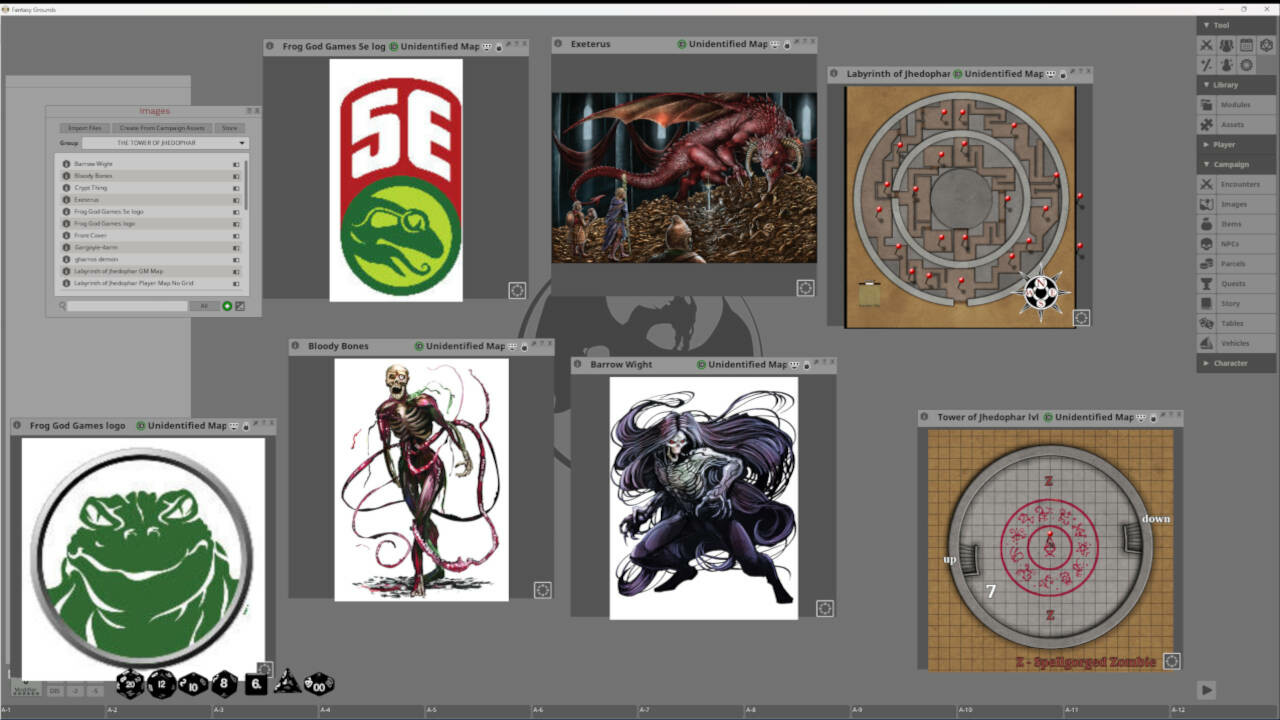Click the d20 die icon
This screenshot has width=1280, height=720.
click(130, 684)
